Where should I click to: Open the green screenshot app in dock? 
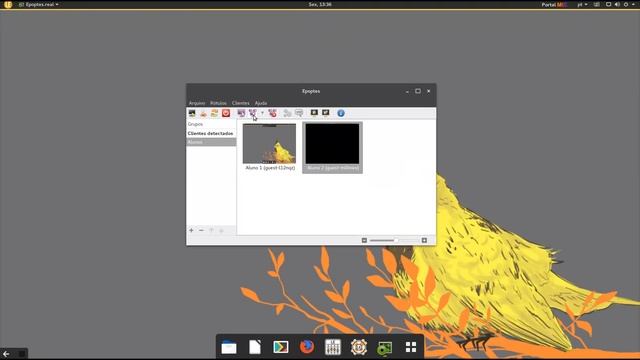point(384,347)
